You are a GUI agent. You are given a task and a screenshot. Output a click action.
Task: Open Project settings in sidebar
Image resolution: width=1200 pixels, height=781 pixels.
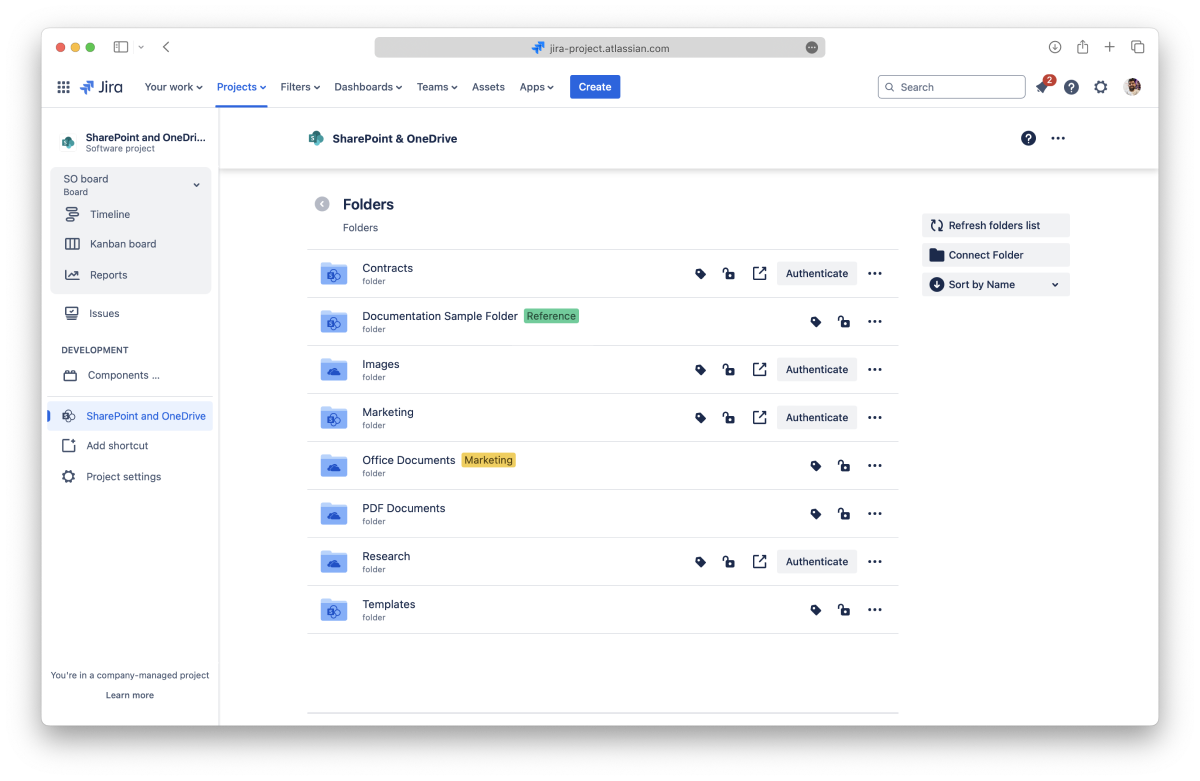point(123,477)
